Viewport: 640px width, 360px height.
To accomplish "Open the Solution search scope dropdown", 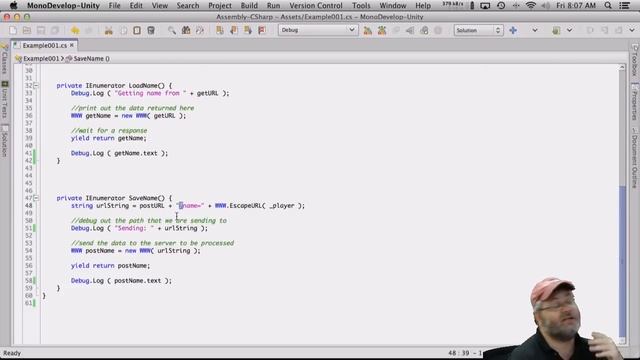I will [x=478, y=30].
